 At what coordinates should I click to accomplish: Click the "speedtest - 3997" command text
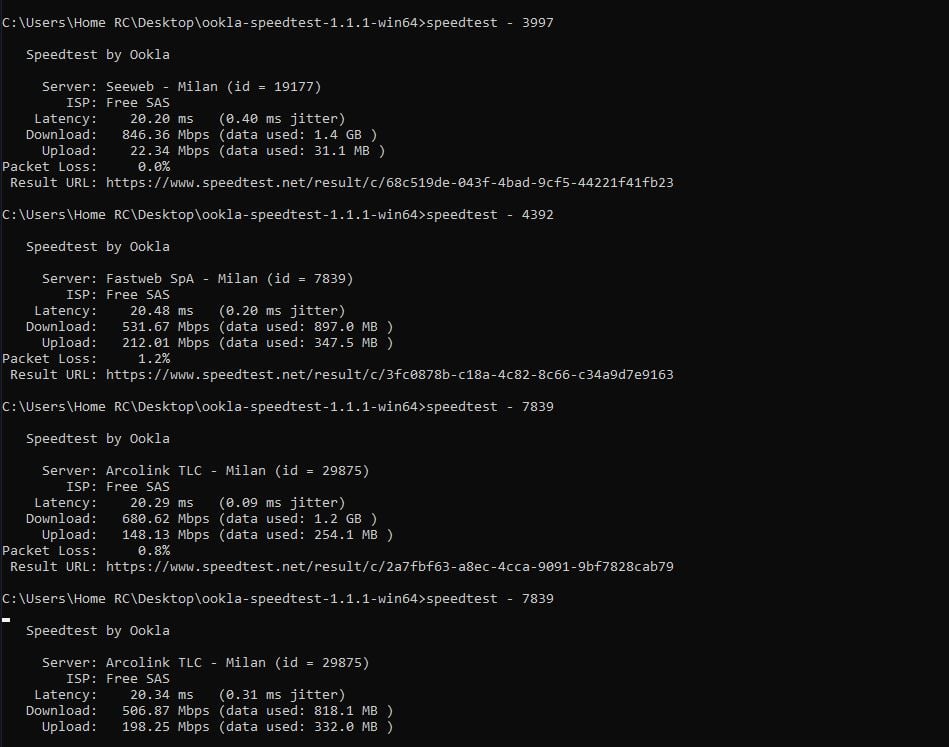pyautogui.click(x=489, y=23)
